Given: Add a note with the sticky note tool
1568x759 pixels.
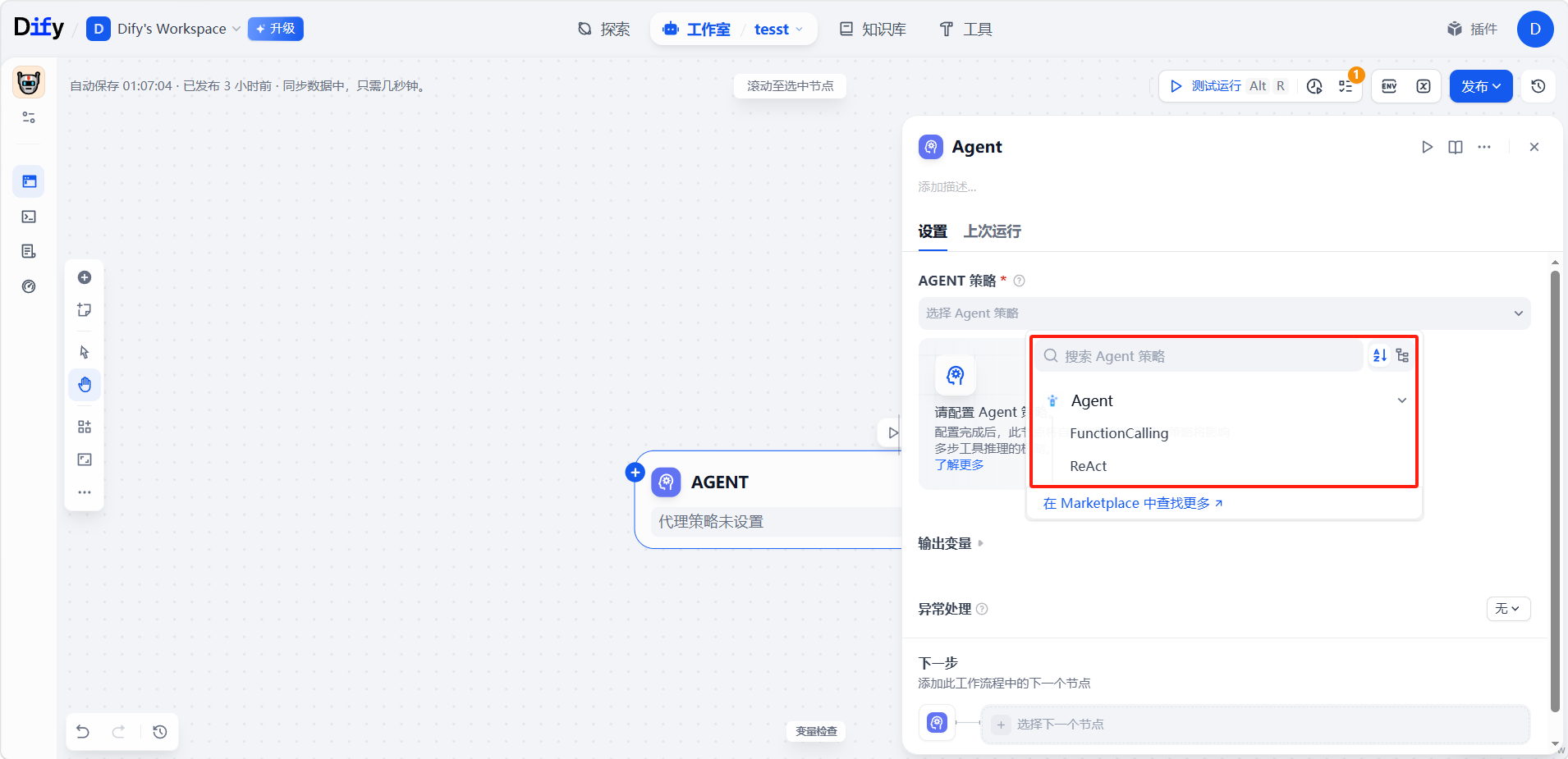Looking at the screenshot, I should point(85,310).
